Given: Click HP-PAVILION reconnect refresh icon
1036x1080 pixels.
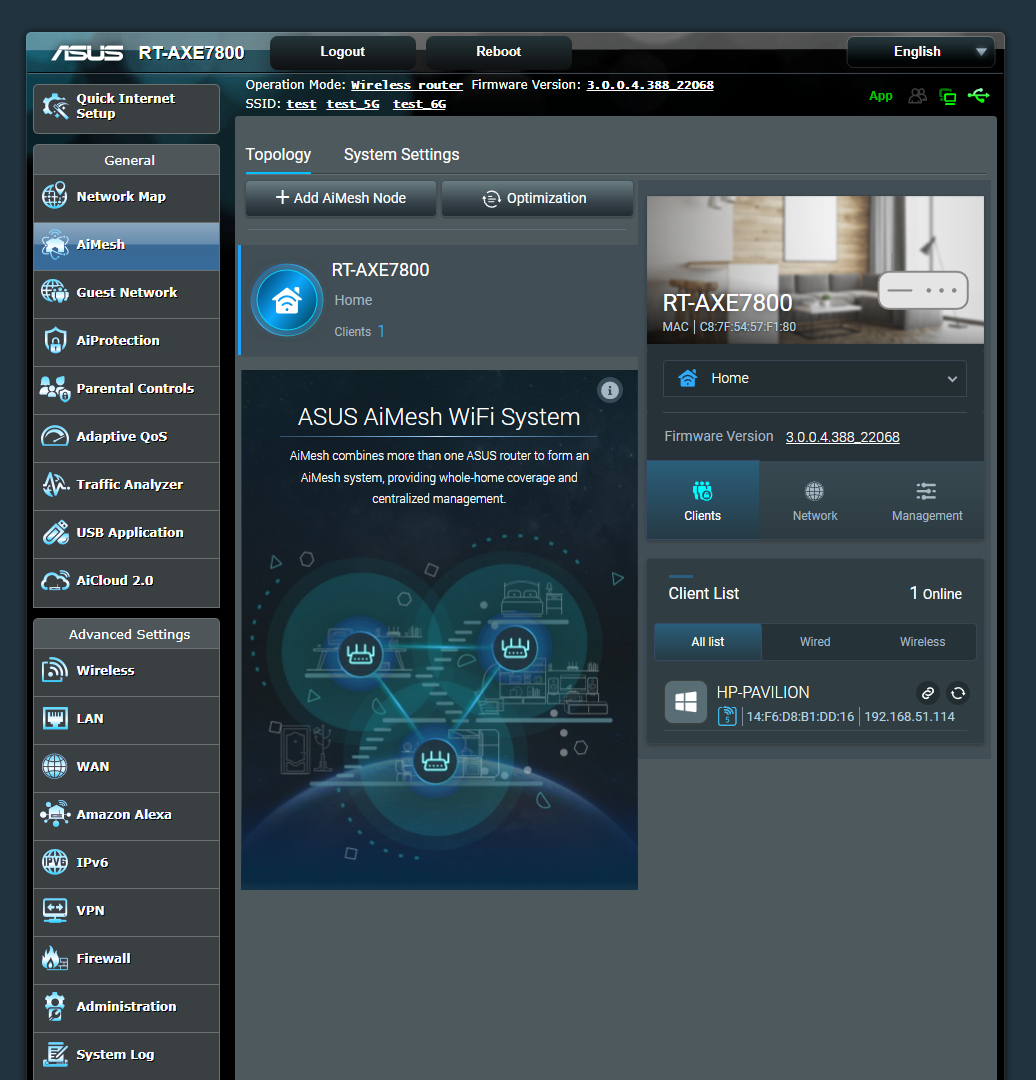Looking at the screenshot, I should [957, 693].
